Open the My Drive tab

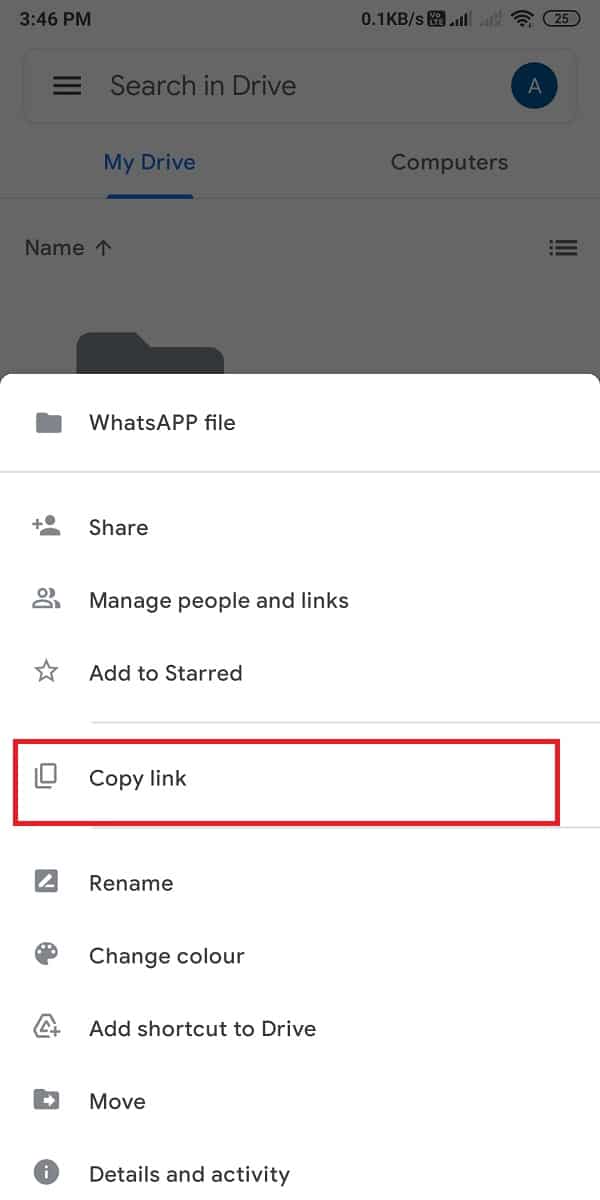point(149,162)
